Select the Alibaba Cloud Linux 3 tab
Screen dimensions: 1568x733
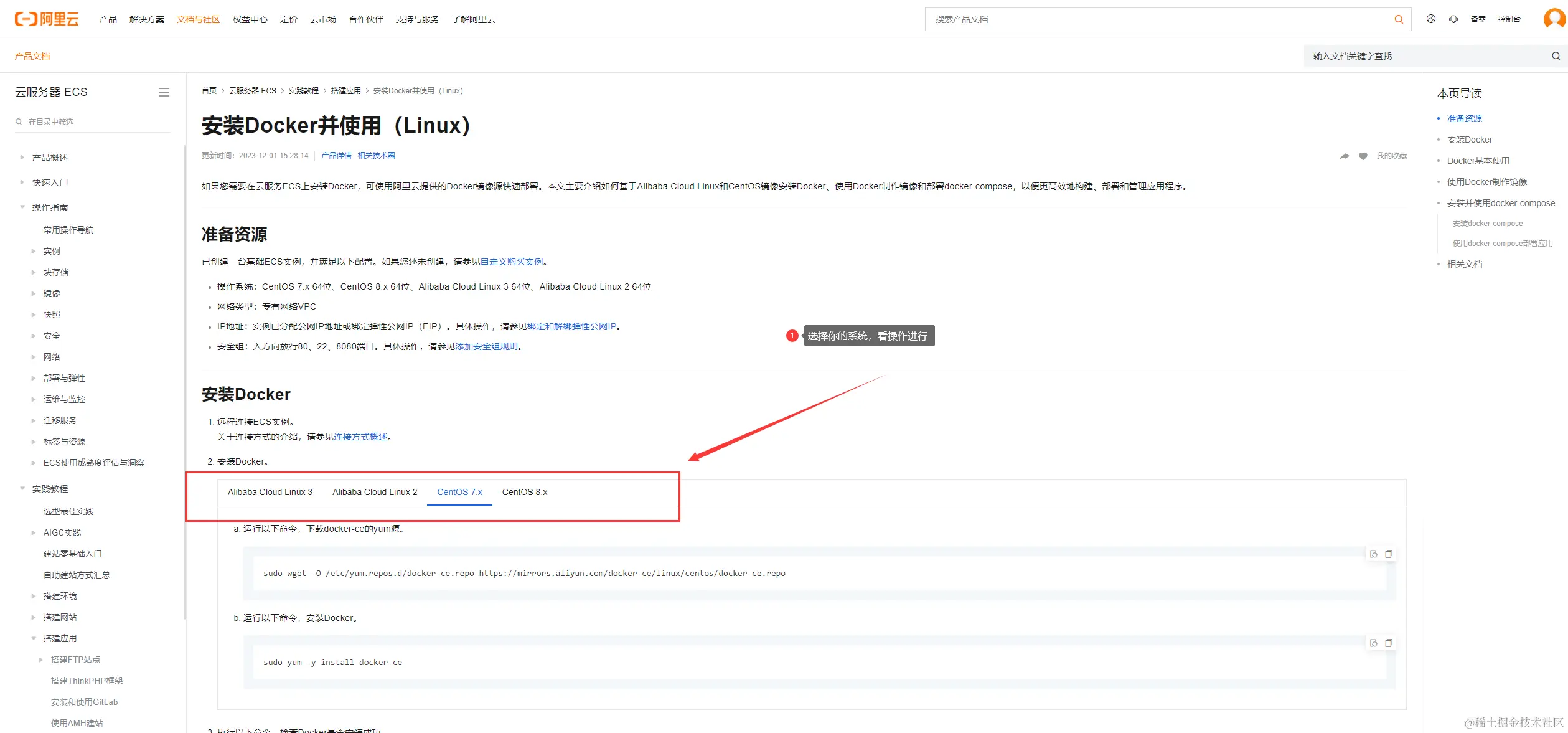pos(270,492)
